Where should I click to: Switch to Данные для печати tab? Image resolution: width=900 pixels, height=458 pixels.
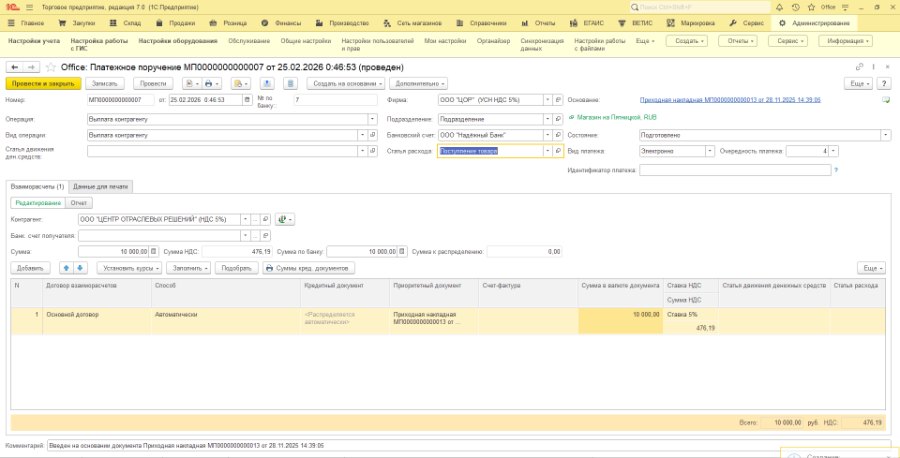(101, 187)
